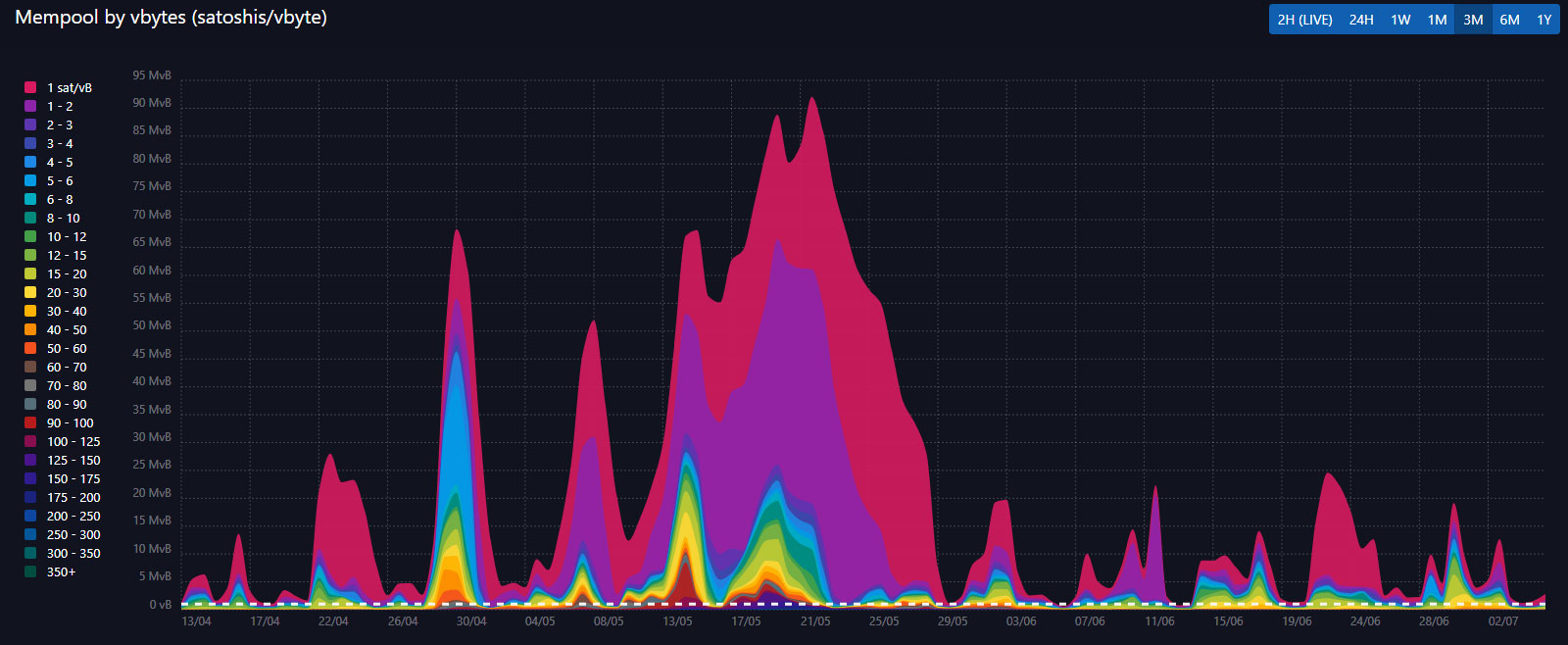Viewport: 1568px width, 645px height.
Task: Toggle the 125 - 150 legend swatch
Action: pos(30,460)
